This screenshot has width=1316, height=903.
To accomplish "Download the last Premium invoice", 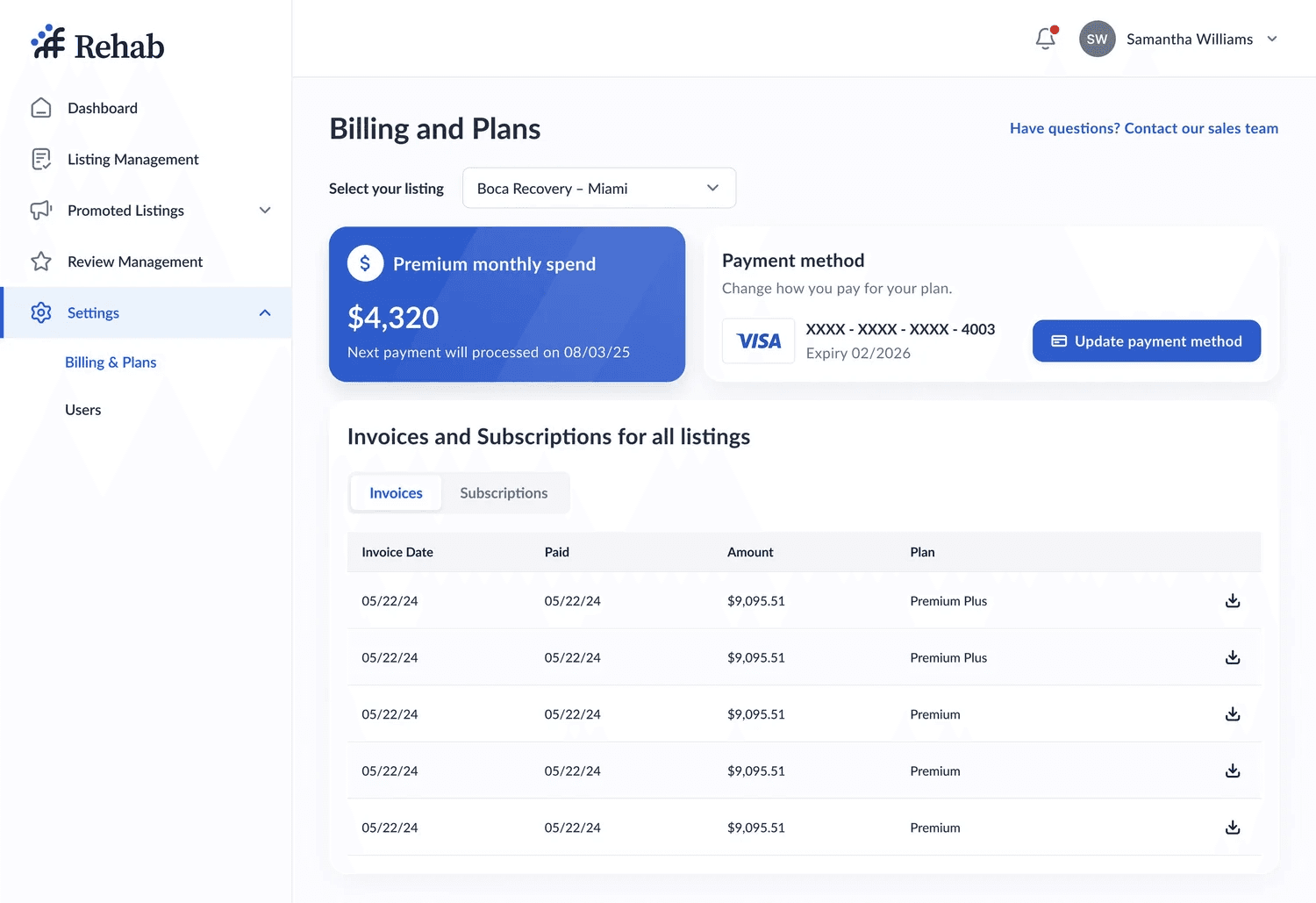I will point(1233,828).
